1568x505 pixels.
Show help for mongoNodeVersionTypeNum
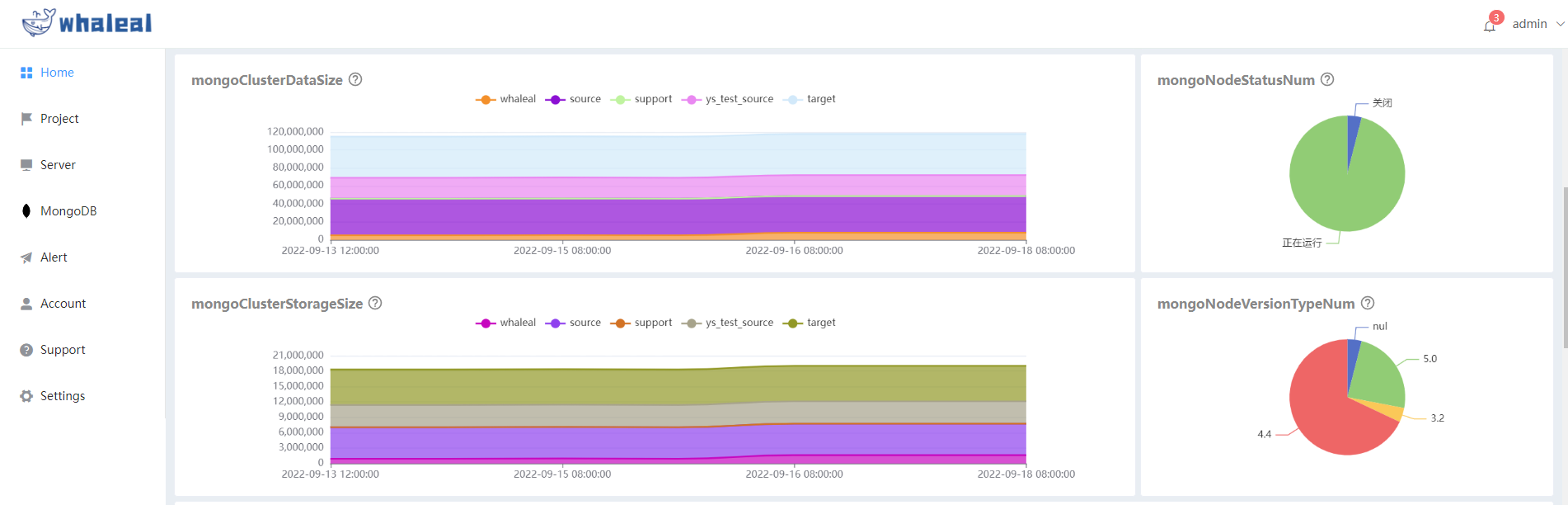coord(1368,303)
